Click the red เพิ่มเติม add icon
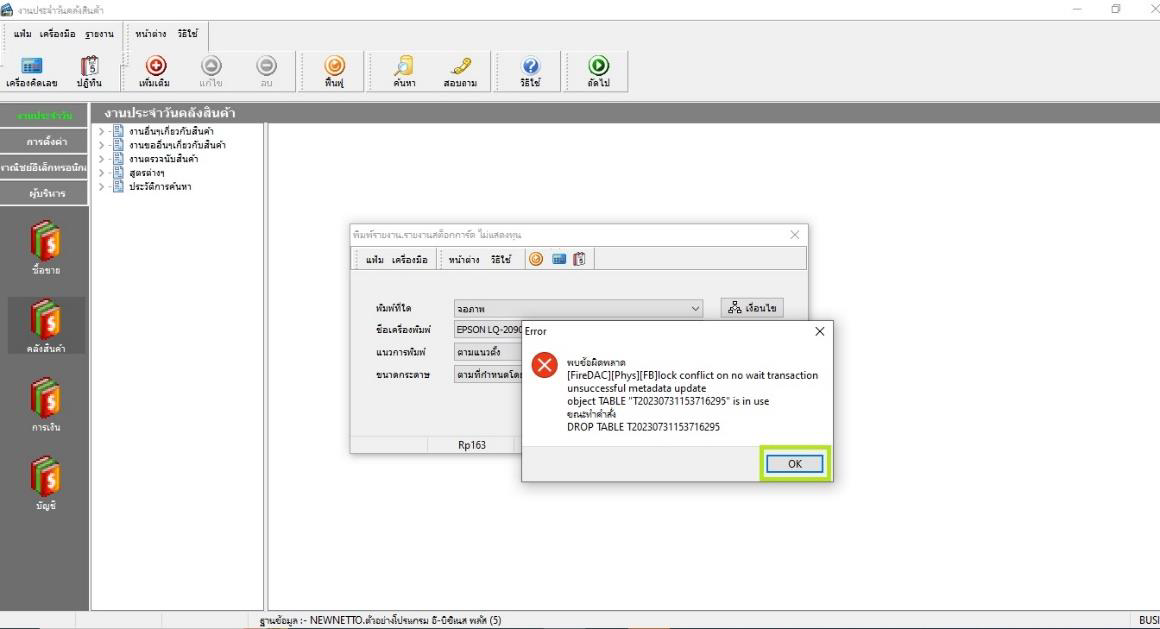The height and width of the screenshot is (629, 1160). point(156,66)
